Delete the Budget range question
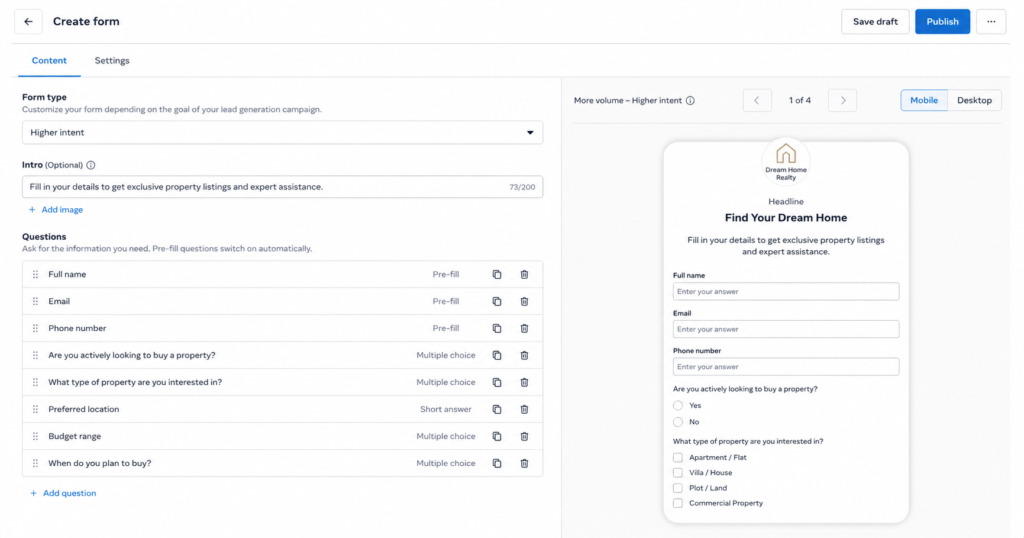The width and height of the screenshot is (1024, 538). point(524,436)
